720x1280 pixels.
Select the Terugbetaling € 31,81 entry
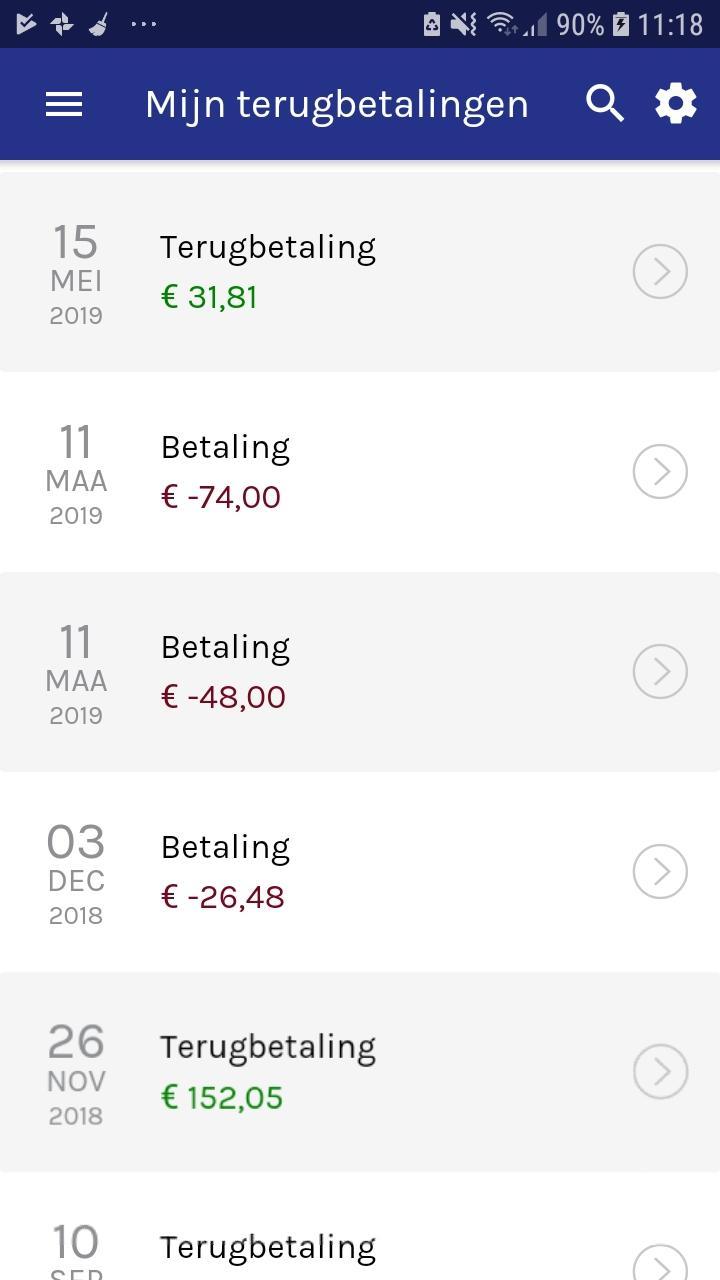(x=360, y=271)
